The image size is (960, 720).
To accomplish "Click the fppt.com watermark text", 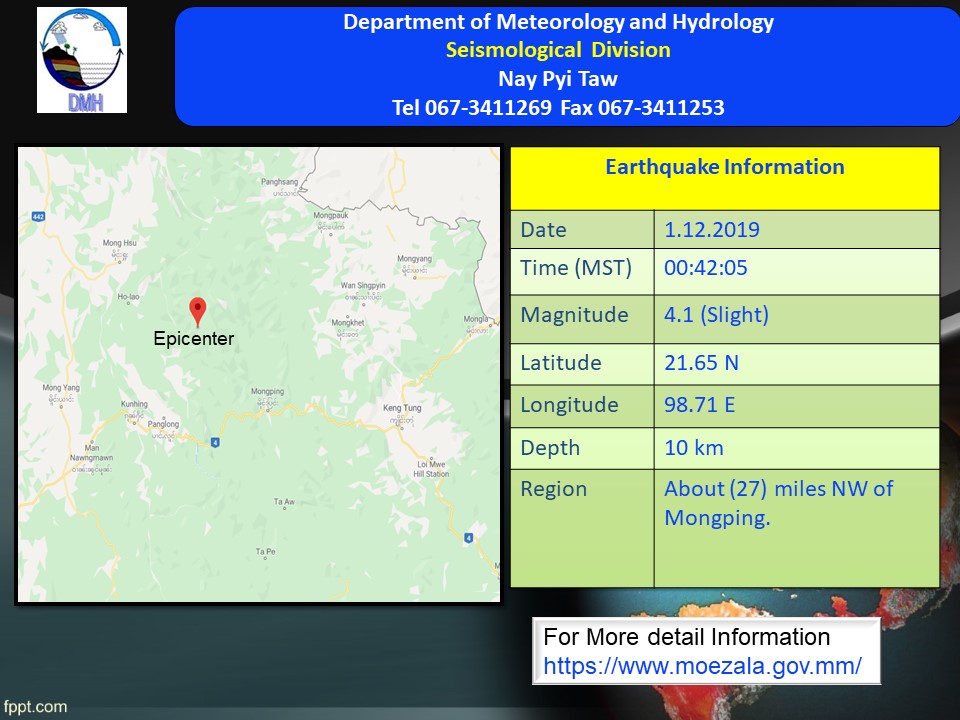I will coord(35,707).
